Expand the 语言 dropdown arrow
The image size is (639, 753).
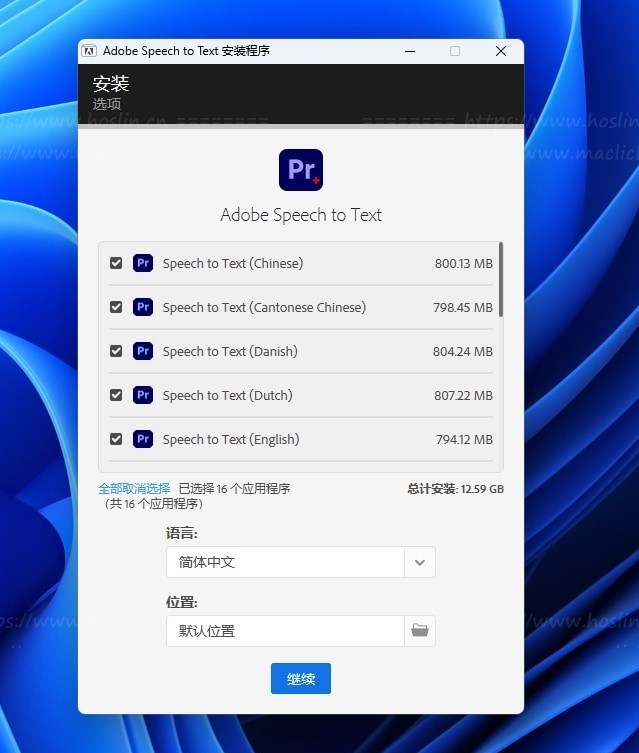pyautogui.click(x=420, y=562)
